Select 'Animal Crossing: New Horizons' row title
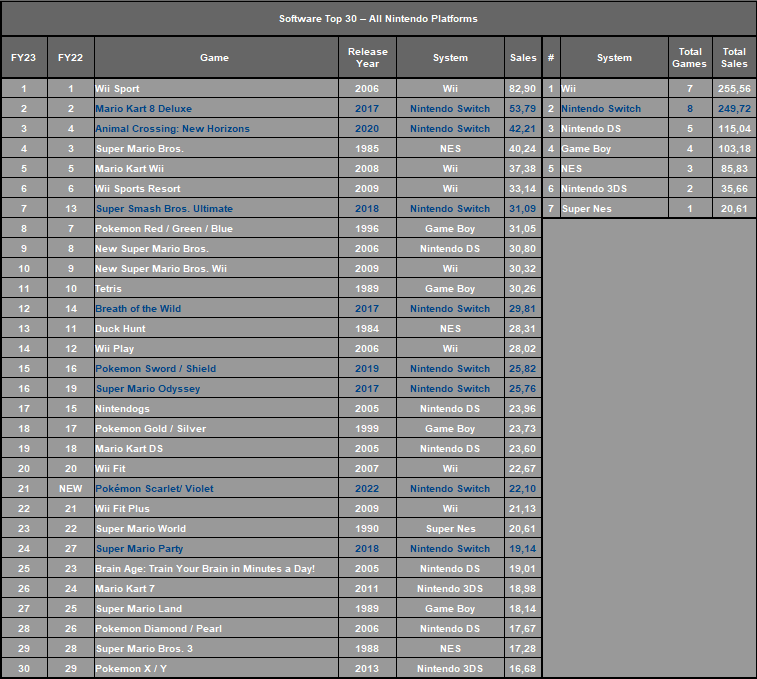Screen dimensions: 757x679 pyautogui.click(x=172, y=128)
